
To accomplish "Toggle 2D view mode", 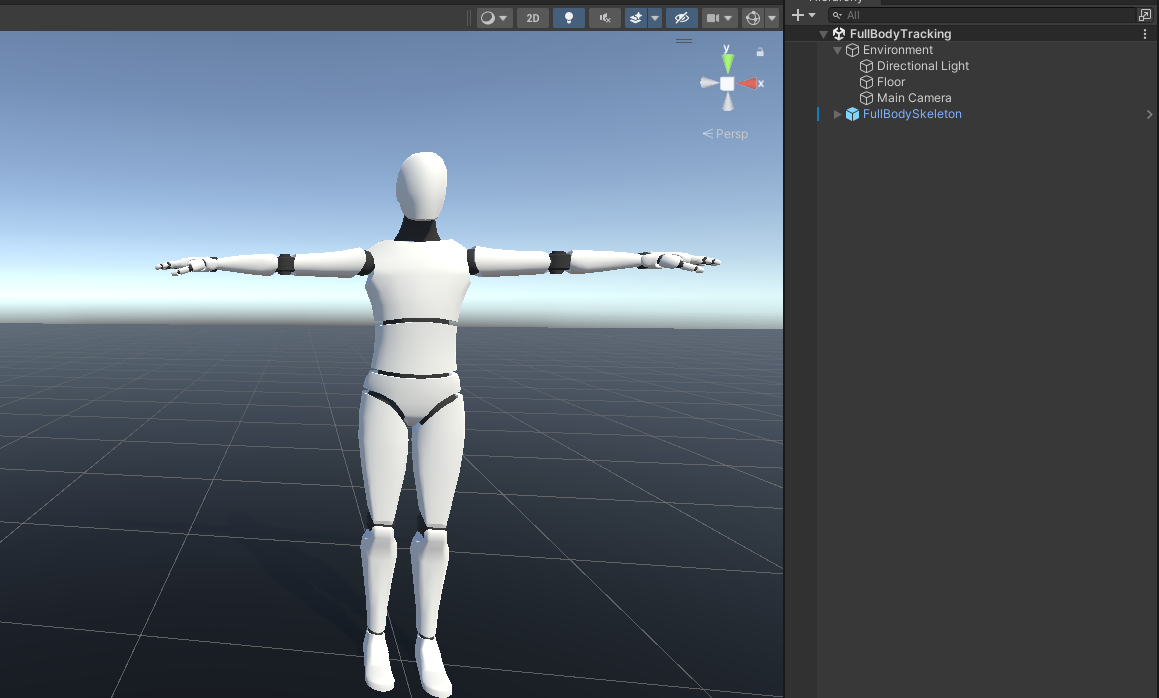I will pos(533,18).
